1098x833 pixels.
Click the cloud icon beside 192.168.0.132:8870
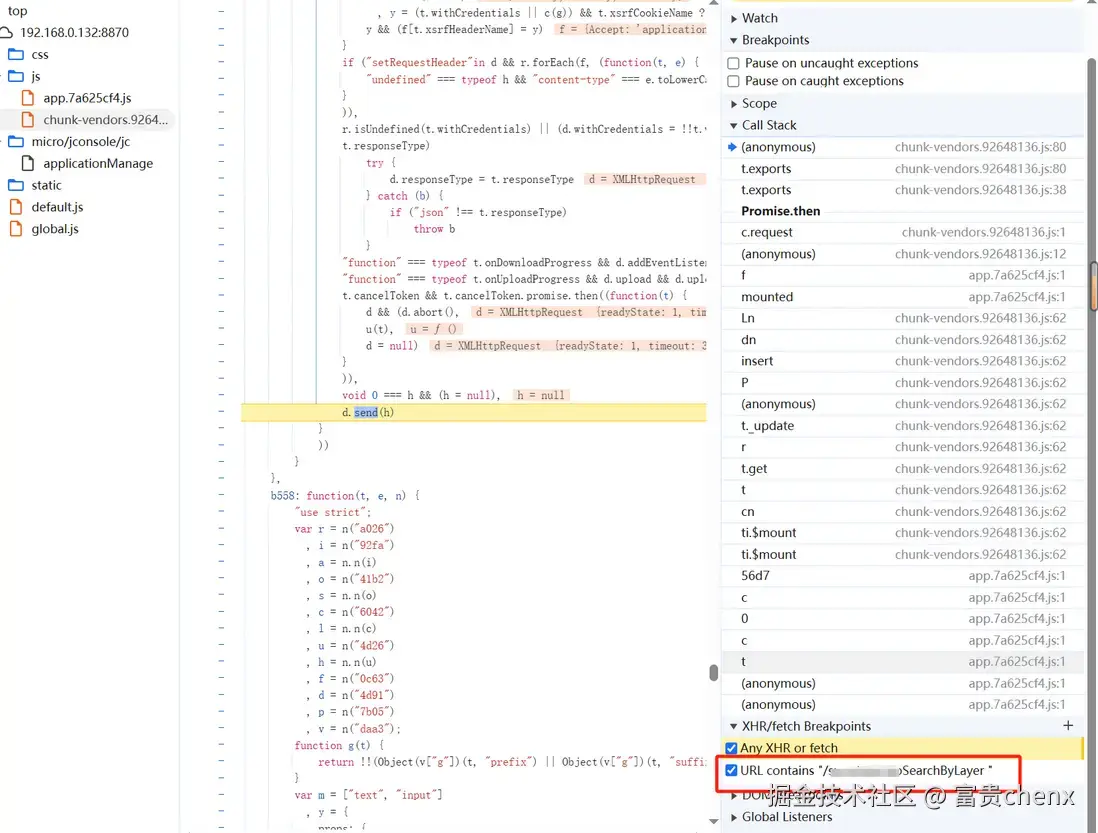click(7, 32)
